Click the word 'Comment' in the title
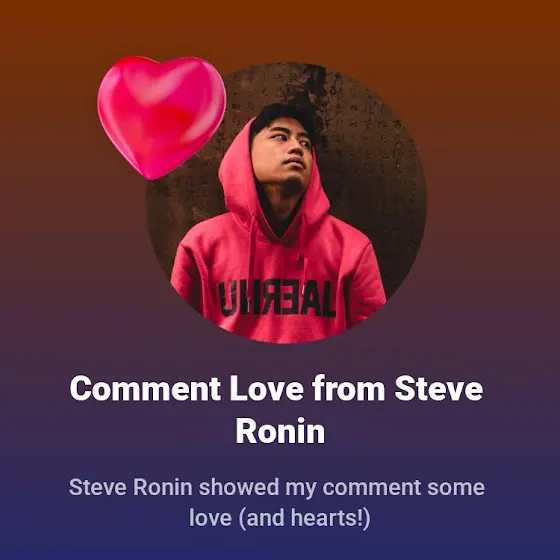Viewport: 560px width, 560px height. 145,389
